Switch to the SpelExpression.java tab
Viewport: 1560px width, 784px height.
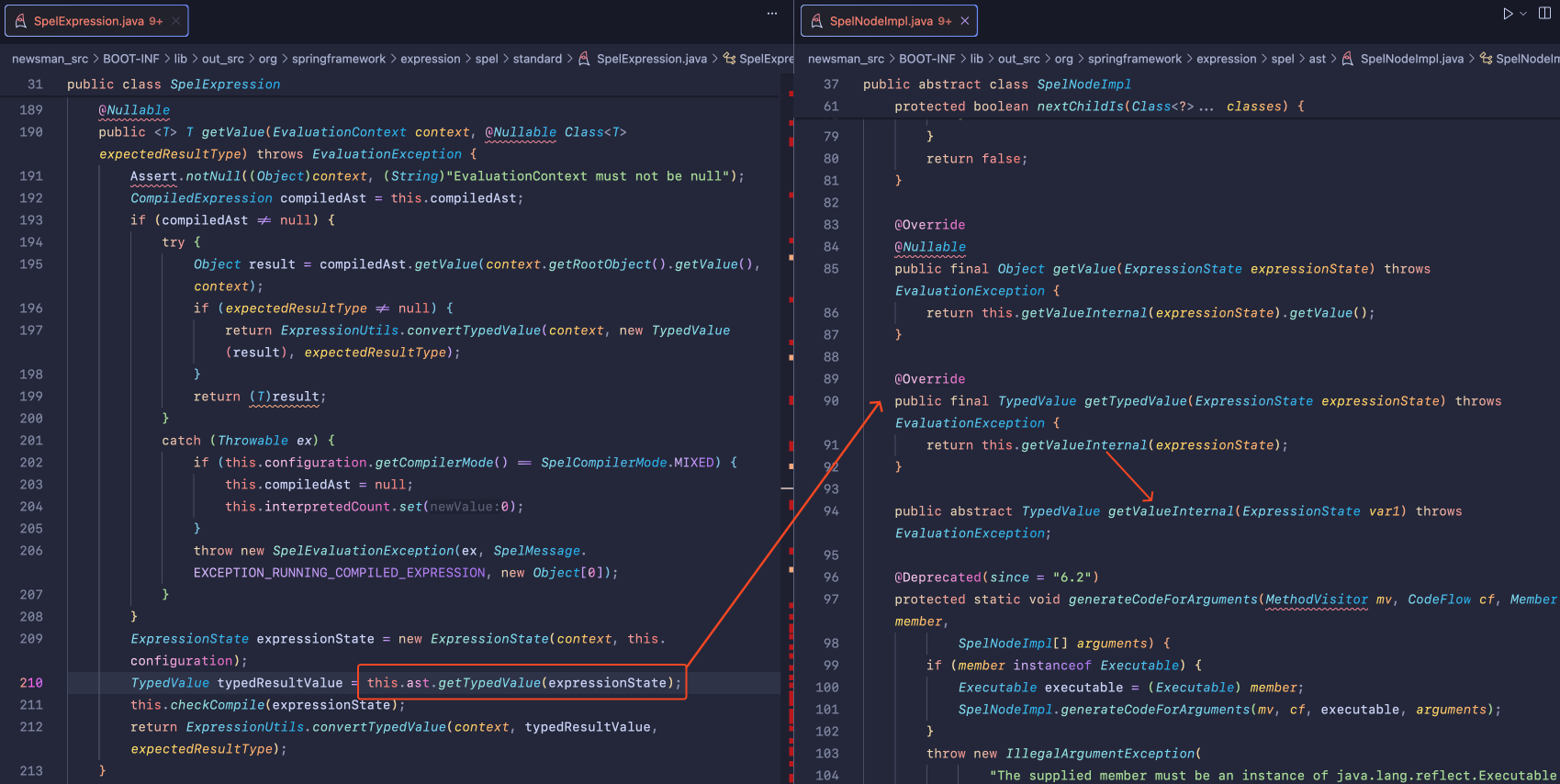coord(97,21)
